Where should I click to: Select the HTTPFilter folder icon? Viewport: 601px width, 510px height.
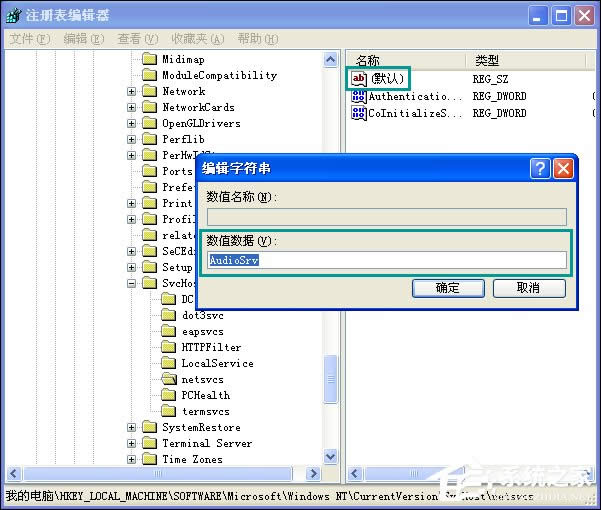tap(168, 347)
